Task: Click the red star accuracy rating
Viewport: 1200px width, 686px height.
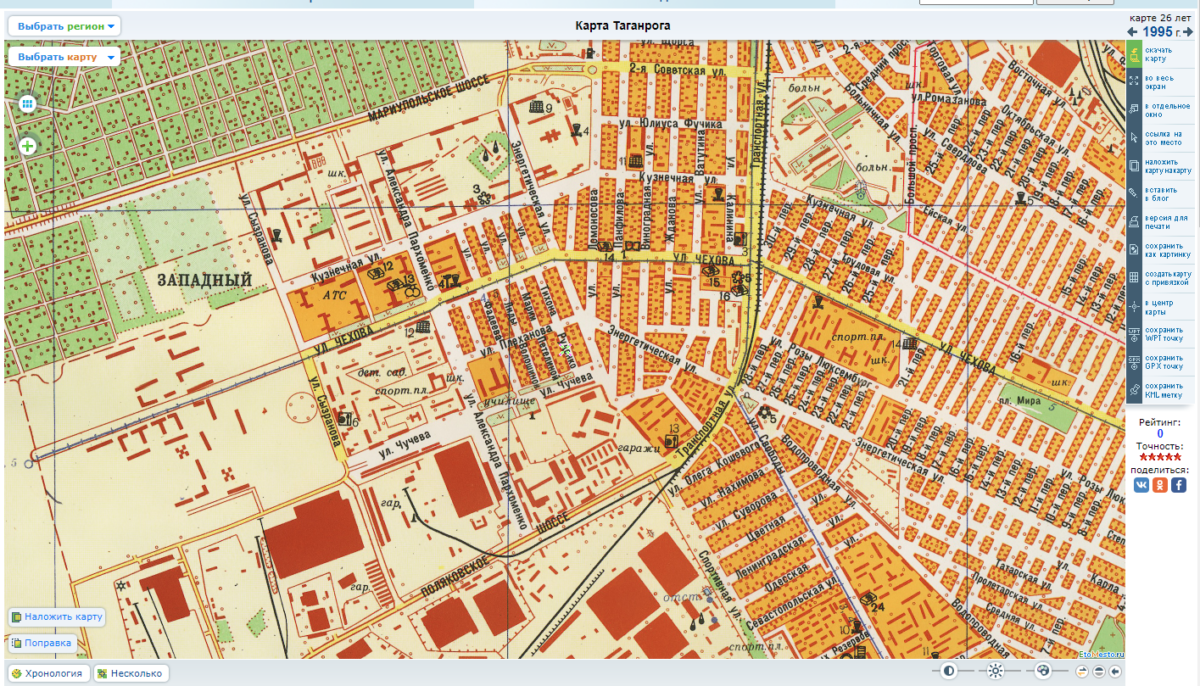Action: point(1160,457)
